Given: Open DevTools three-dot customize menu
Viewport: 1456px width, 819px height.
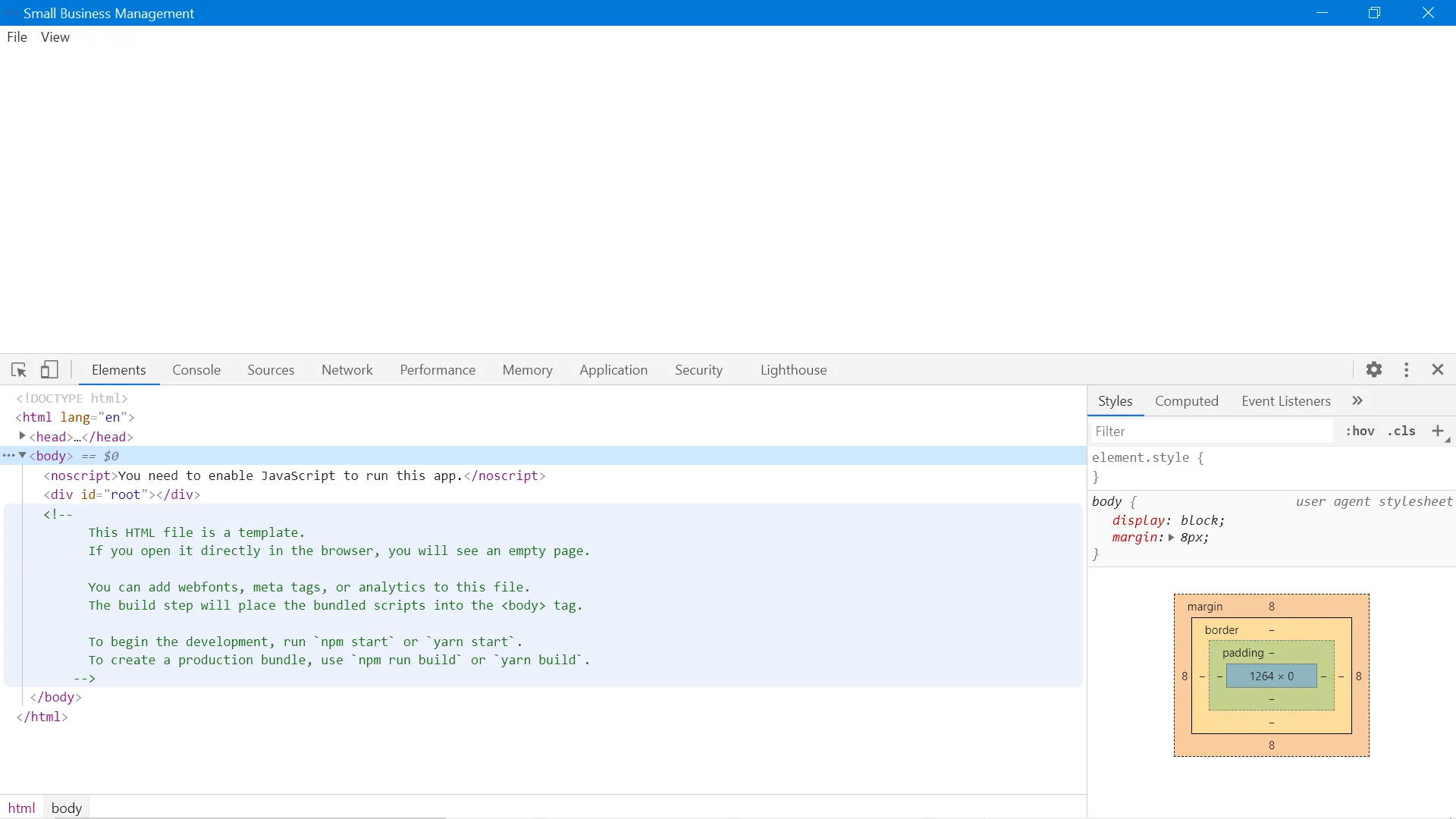Looking at the screenshot, I should point(1407,370).
